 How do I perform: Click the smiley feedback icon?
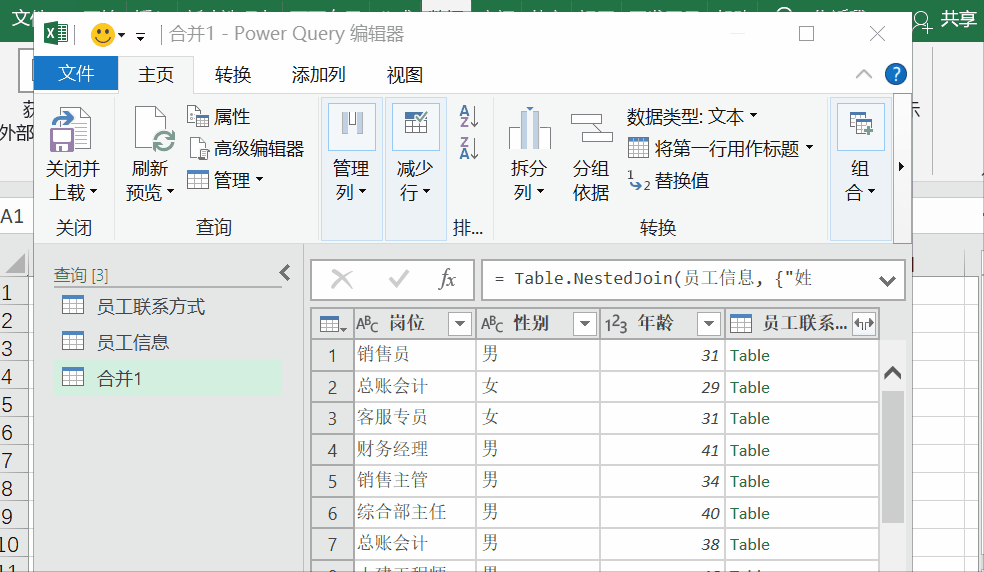(x=103, y=35)
